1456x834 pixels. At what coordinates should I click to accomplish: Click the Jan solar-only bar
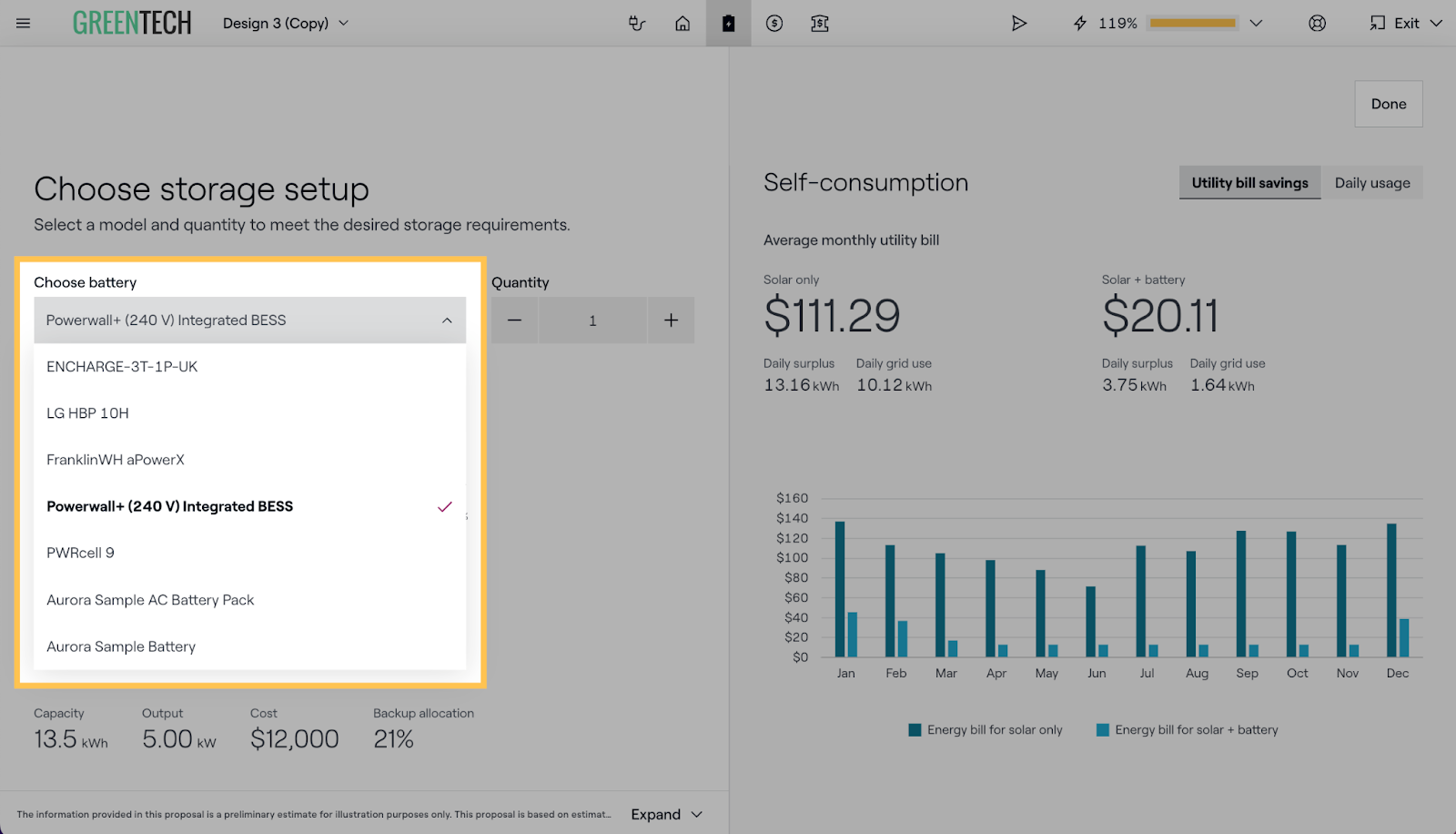pyautogui.click(x=840, y=589)
